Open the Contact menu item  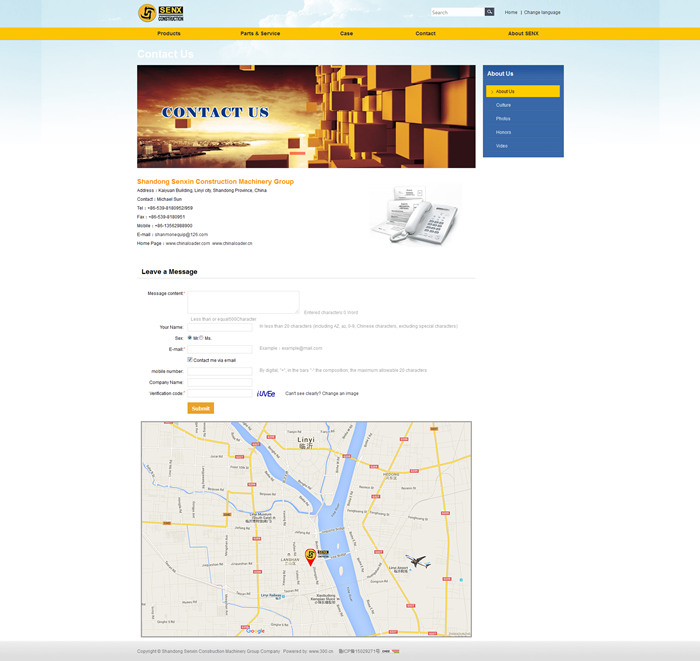(425, 33)
